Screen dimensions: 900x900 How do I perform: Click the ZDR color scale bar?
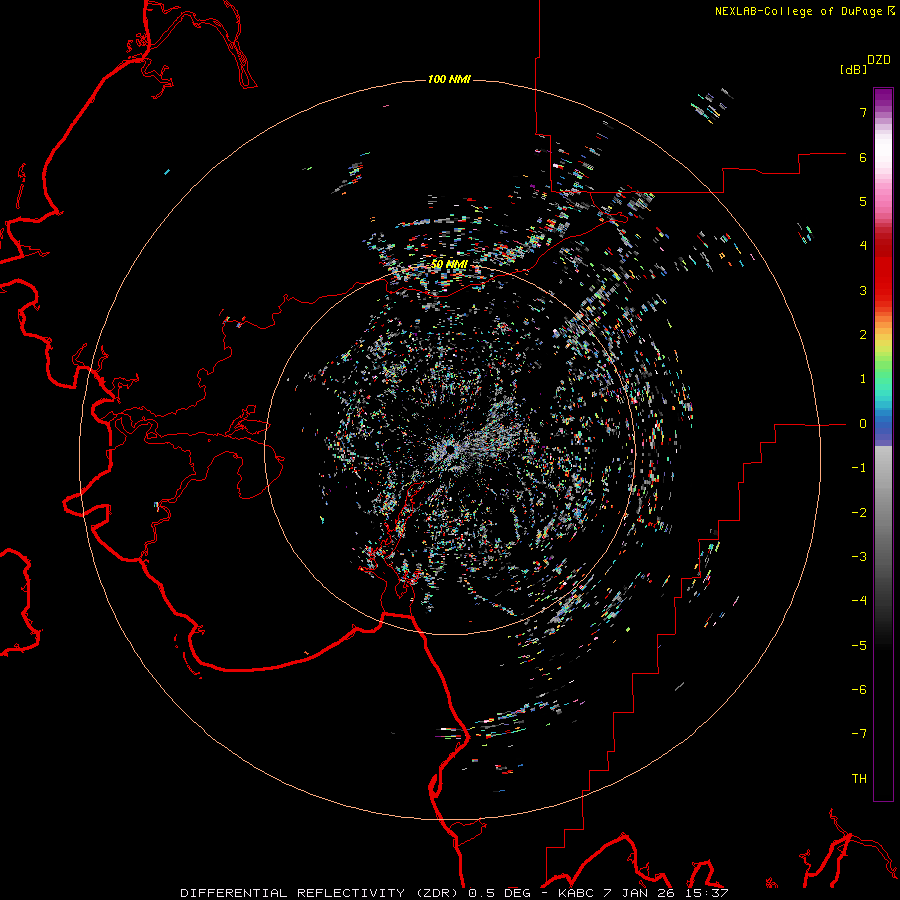(x=883, y=444)
